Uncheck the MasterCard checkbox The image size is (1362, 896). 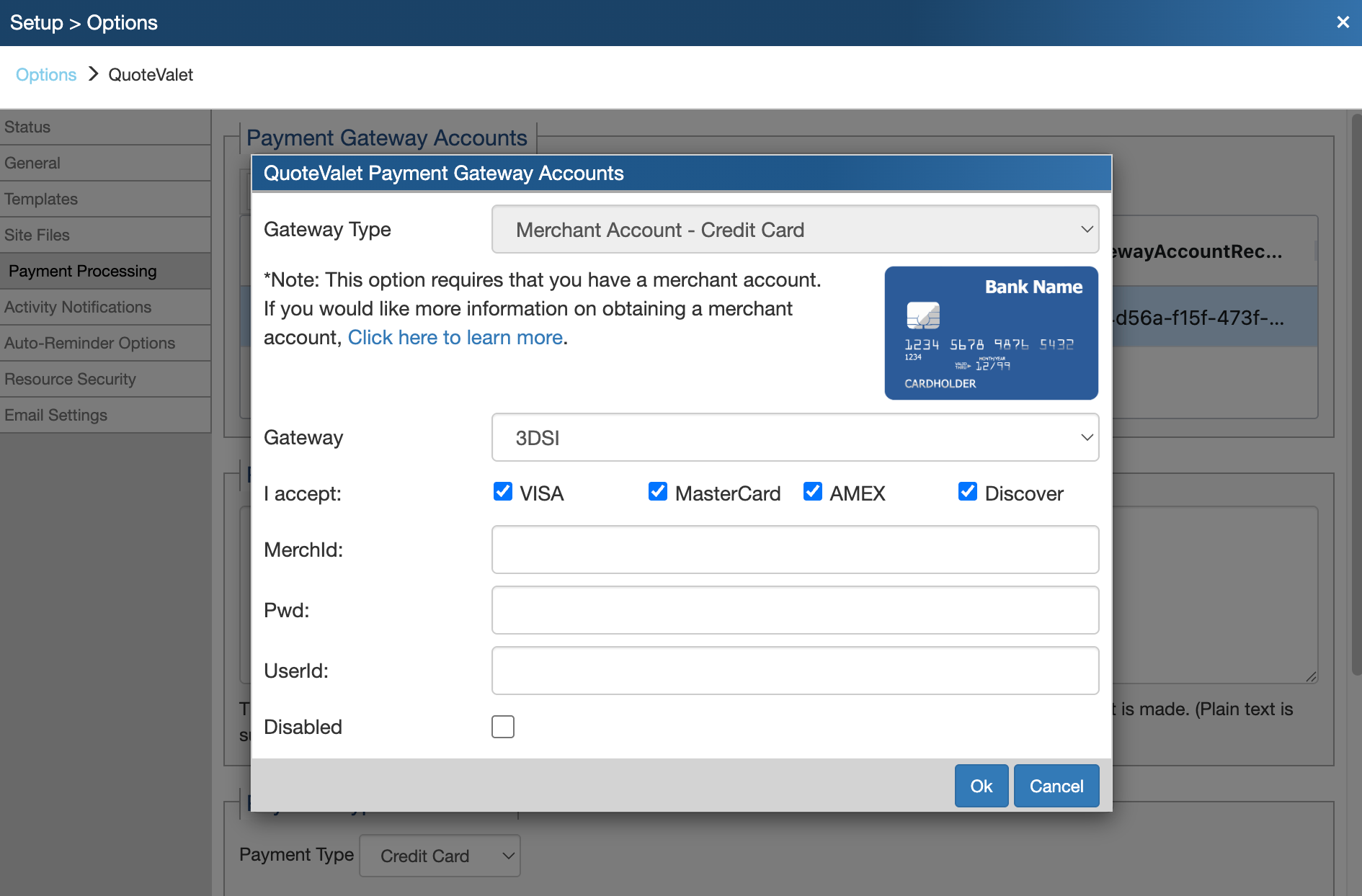pyautogui.click(x=658, y=492)
